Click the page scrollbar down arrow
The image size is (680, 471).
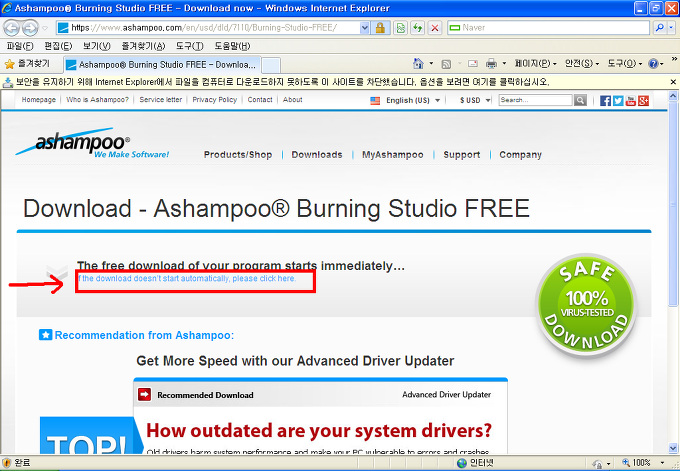pyautogui.click(x=673, y=448)
